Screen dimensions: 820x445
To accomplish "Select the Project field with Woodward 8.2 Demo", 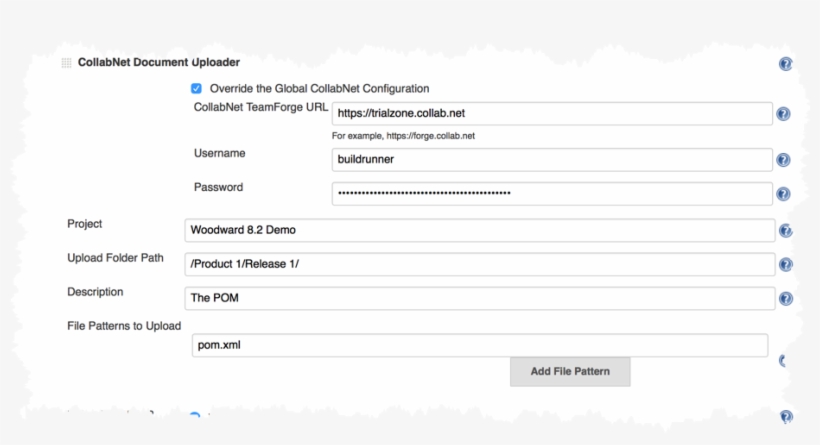I will 480,230.
